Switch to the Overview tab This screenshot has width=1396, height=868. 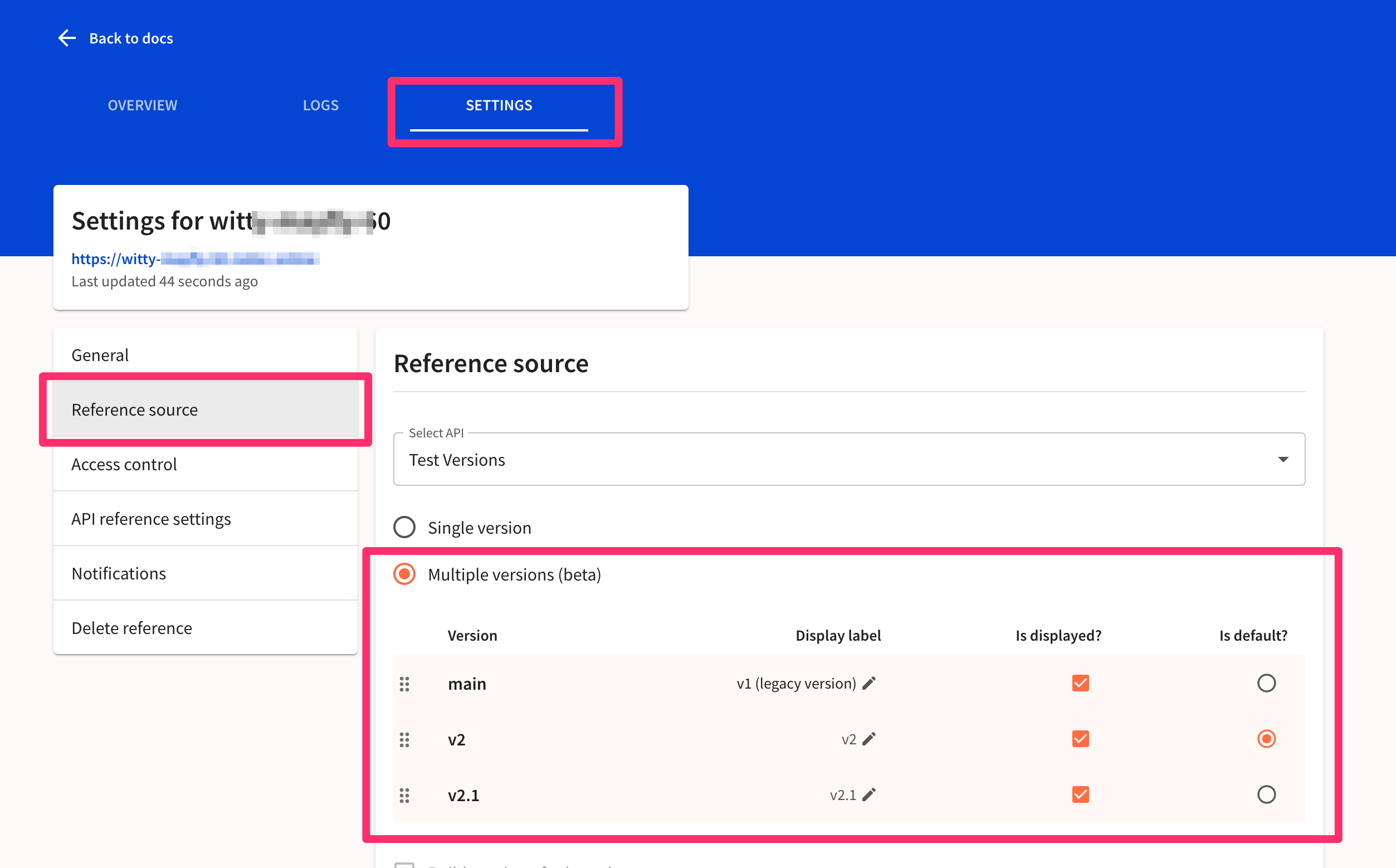(x=143, y=105)
